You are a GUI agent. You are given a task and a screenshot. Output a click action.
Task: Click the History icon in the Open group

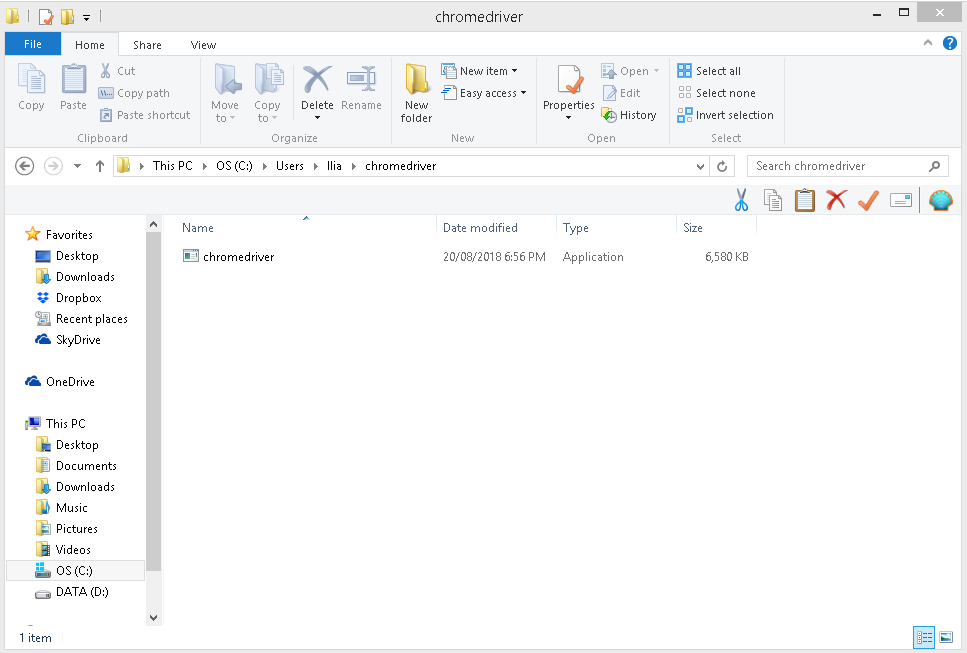click(x=629, y=114)
